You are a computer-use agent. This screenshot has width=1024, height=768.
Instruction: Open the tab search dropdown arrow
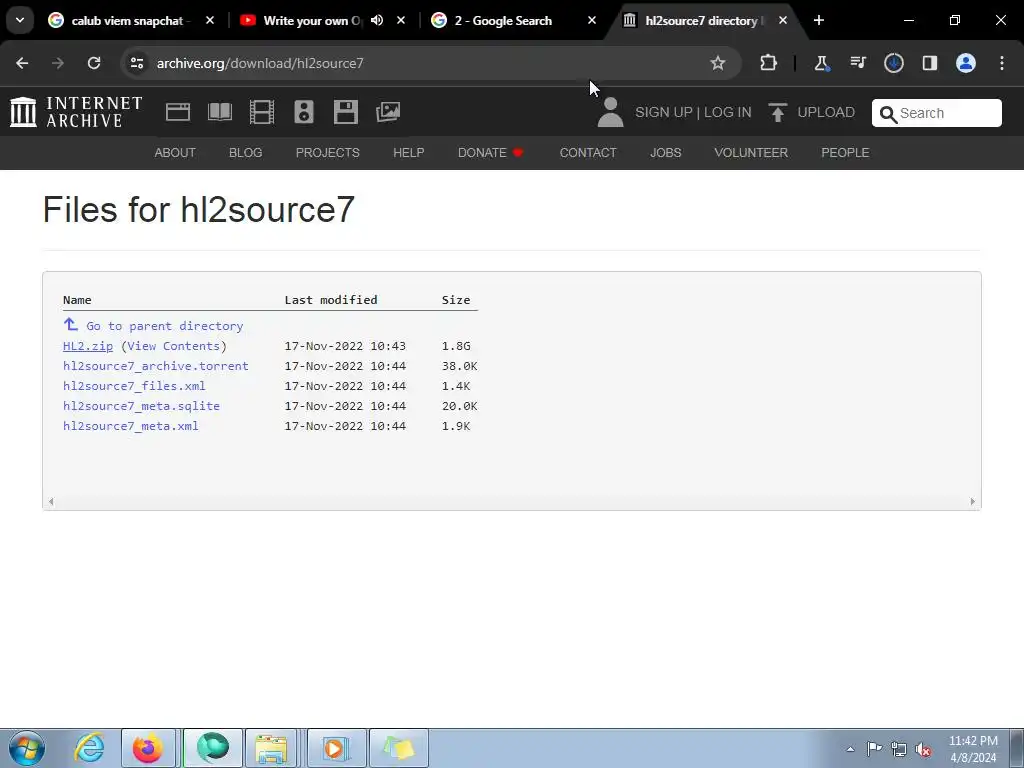pos(20,20)
